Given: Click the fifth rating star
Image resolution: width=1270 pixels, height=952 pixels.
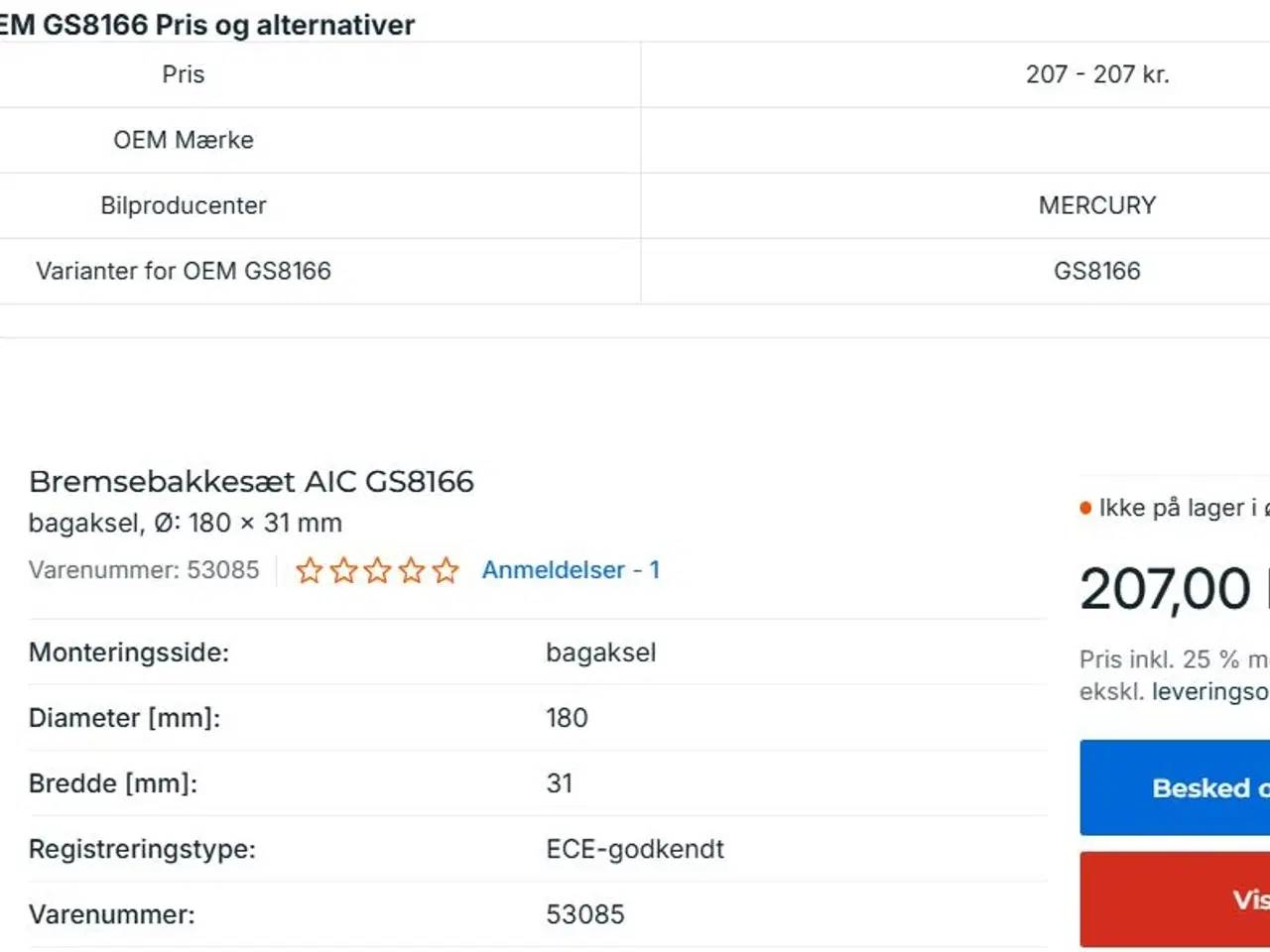Looking at the screenshot, I should [x=445, y=570].
